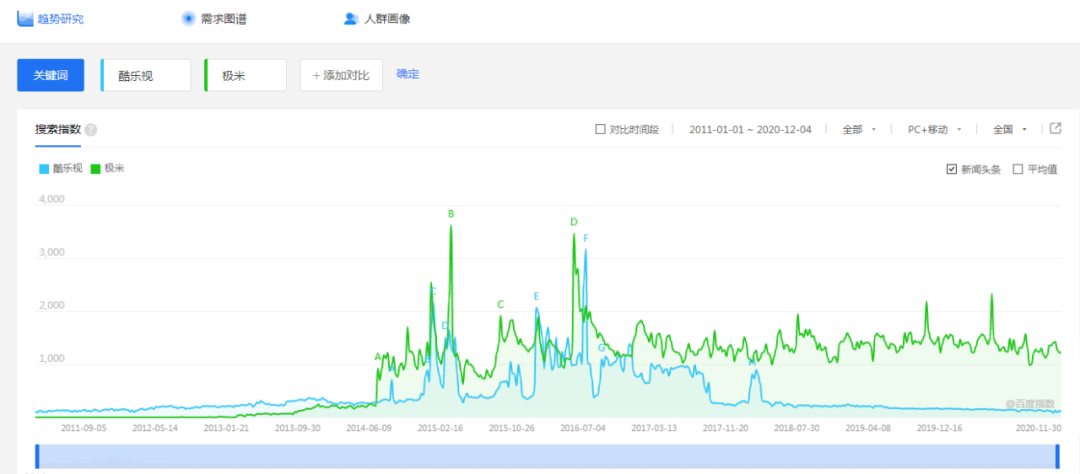Click left handle of timeline range slider
1080x474 pixels.
[x=38, y=457]
